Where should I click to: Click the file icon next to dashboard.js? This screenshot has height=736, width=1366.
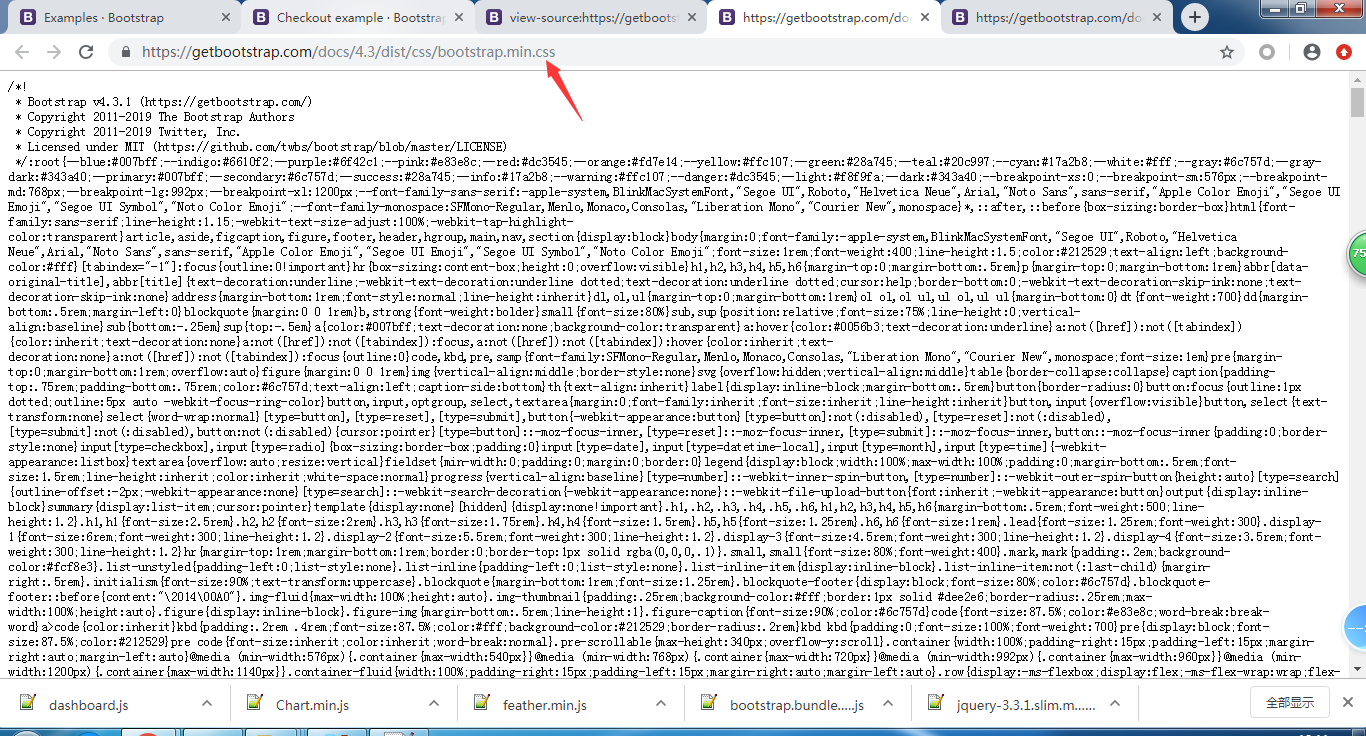(26, 703)
